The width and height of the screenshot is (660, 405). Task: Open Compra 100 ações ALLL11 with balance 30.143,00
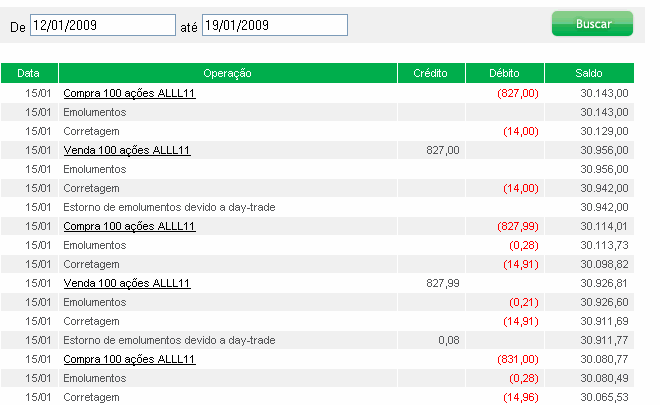pyautogui.click(x=129, y=93)
